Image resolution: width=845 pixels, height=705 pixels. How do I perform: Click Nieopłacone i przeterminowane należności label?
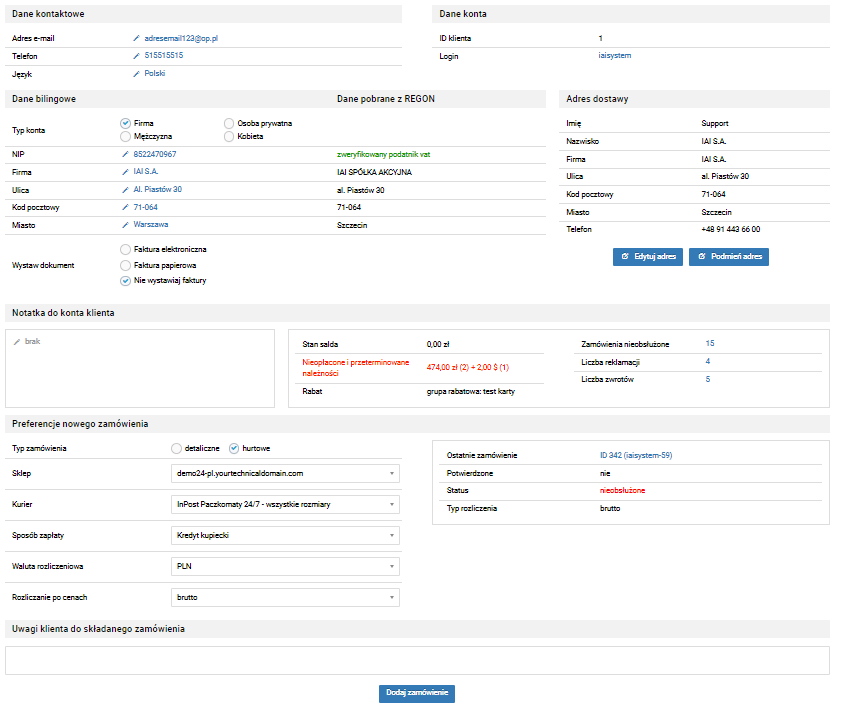[x=356, y=368]
